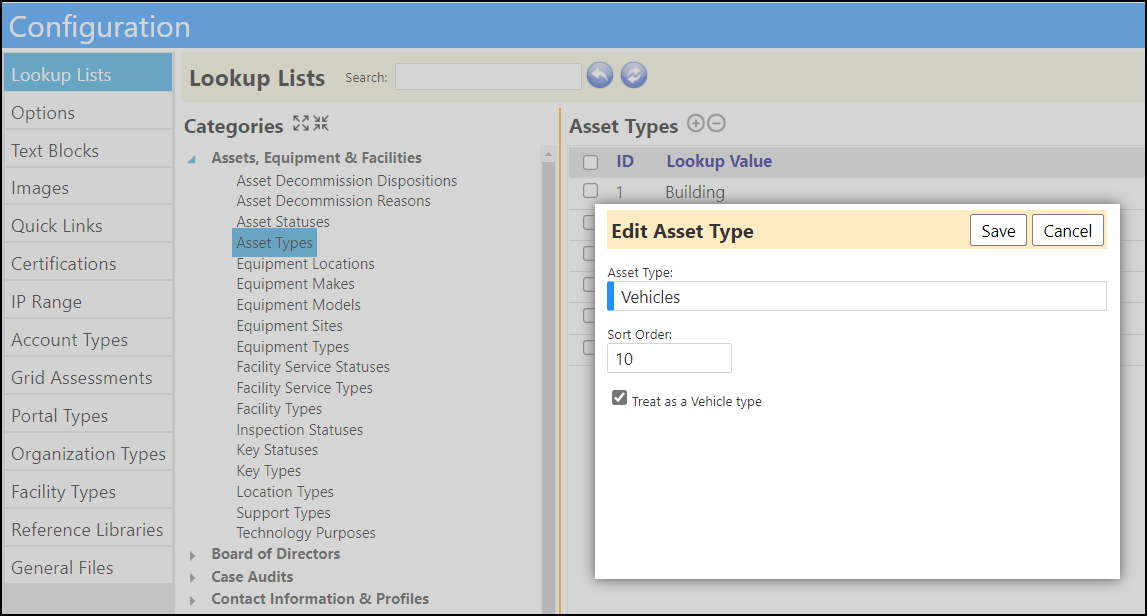Cancel the Edit Asset Type dialog
The image size is (1147, 616).
click(1067, 231)
